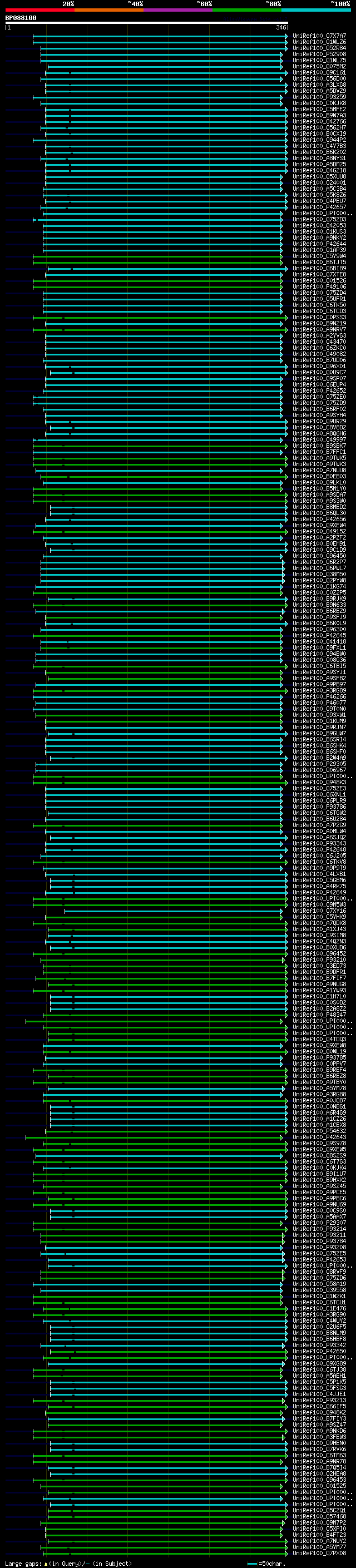The height and width of the screenshot is (1568, 356).
Task: Select hit UniRef100_Q075M2
Action: [x=319, y=66]
